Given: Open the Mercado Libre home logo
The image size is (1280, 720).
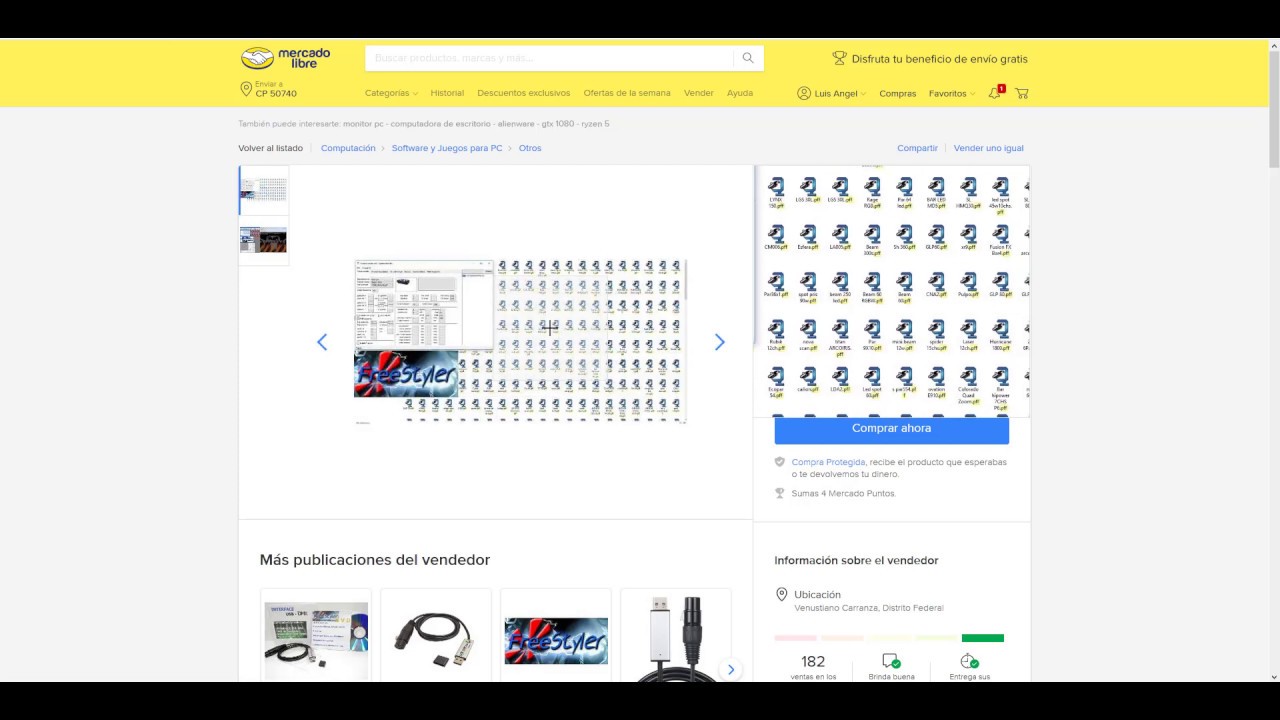Looking at the screenshot, I should click(285, 58).
